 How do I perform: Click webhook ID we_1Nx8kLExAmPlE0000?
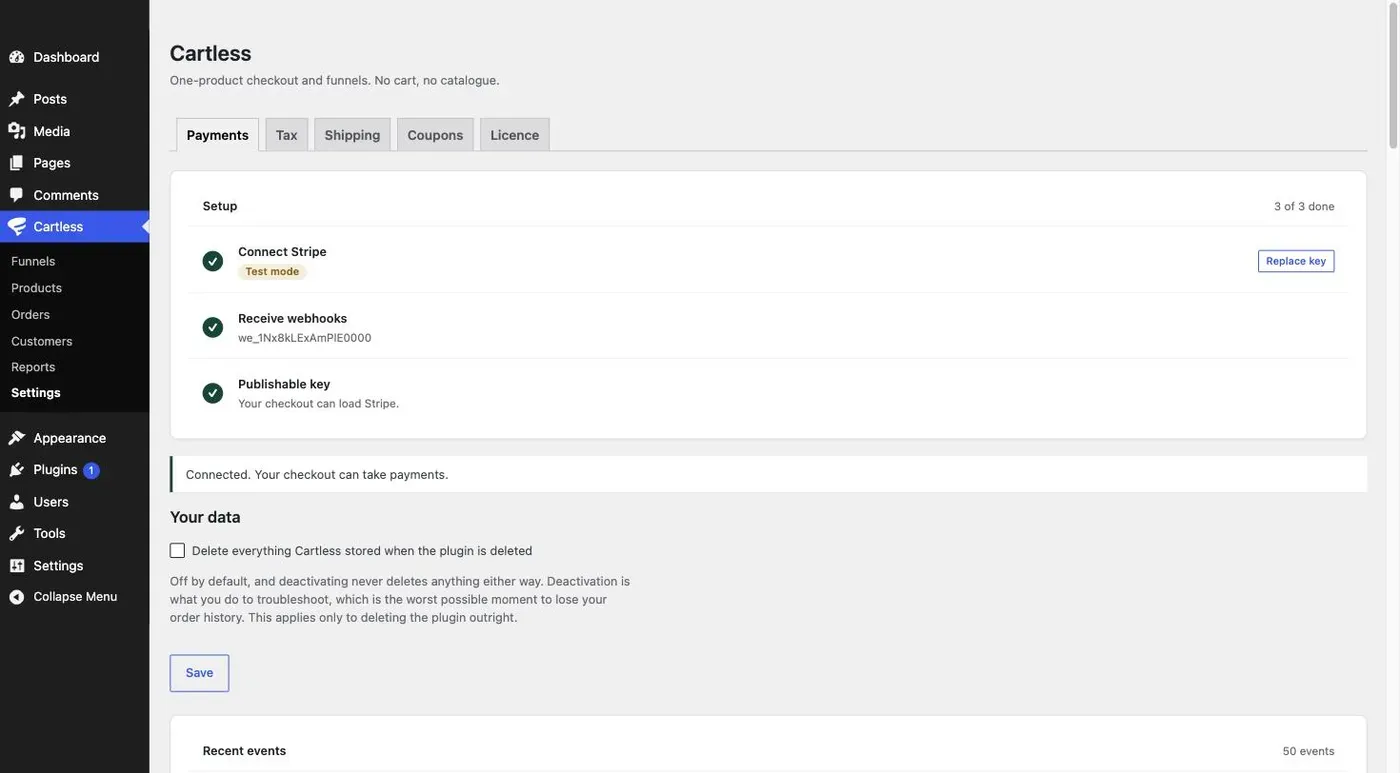pos(305,338)
